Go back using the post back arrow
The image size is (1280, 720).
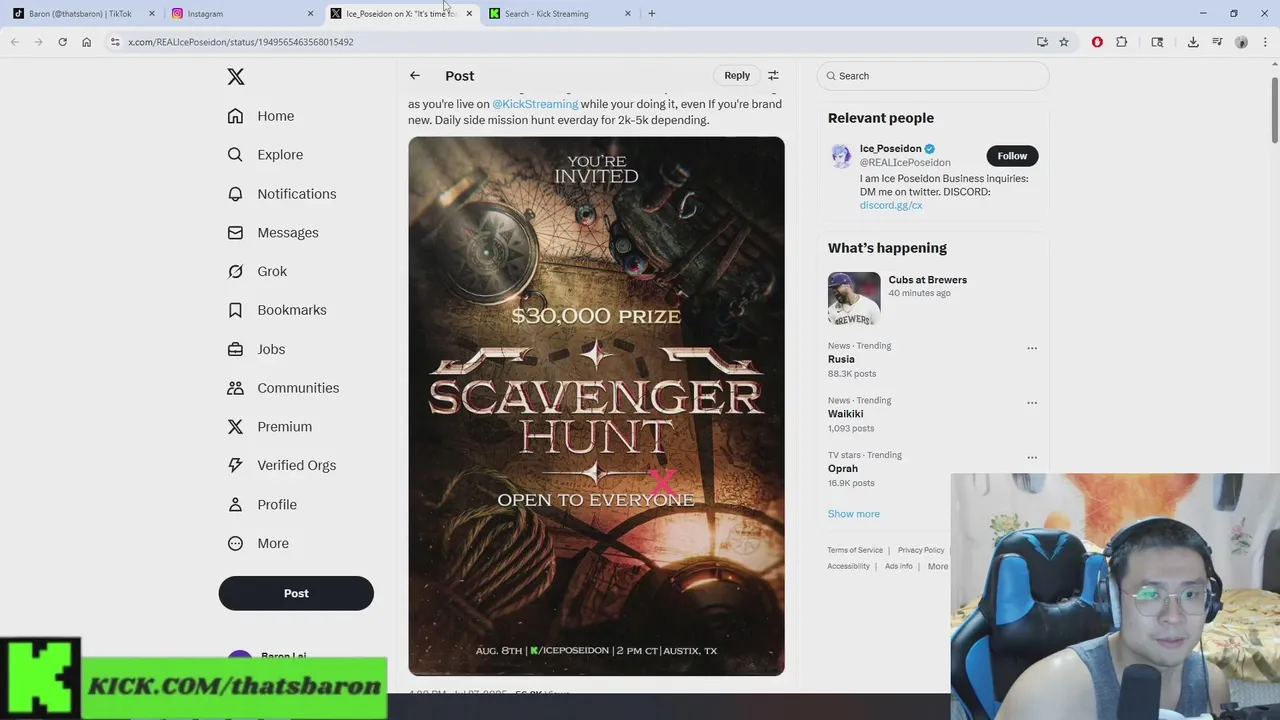coord(415,76)
